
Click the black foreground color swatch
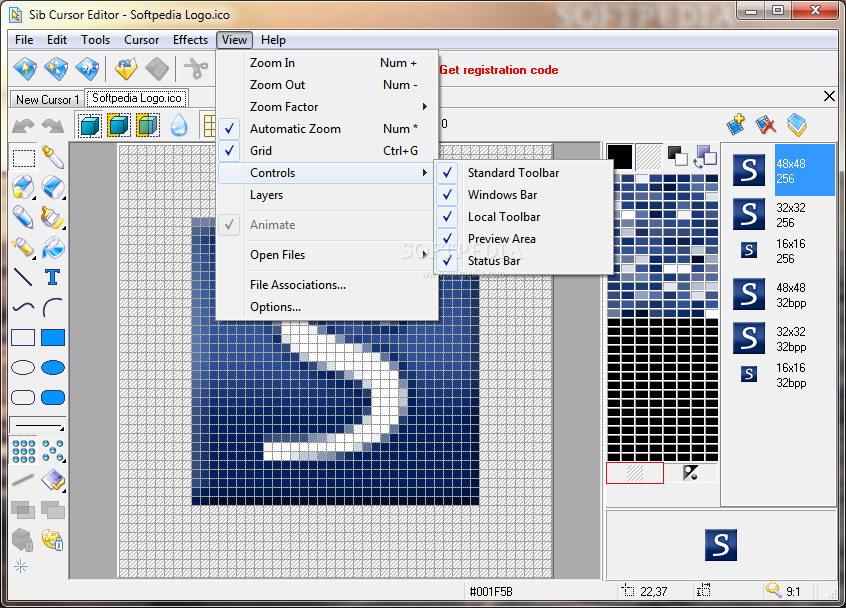click(x=620, y=157)
